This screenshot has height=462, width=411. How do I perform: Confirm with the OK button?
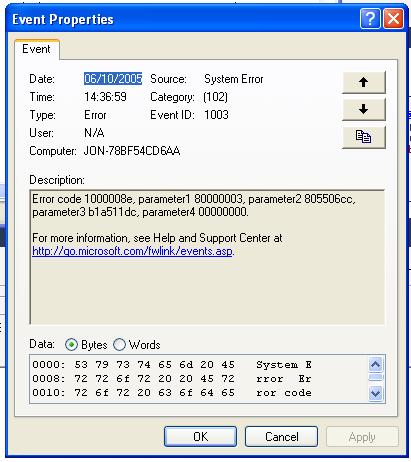200,436
